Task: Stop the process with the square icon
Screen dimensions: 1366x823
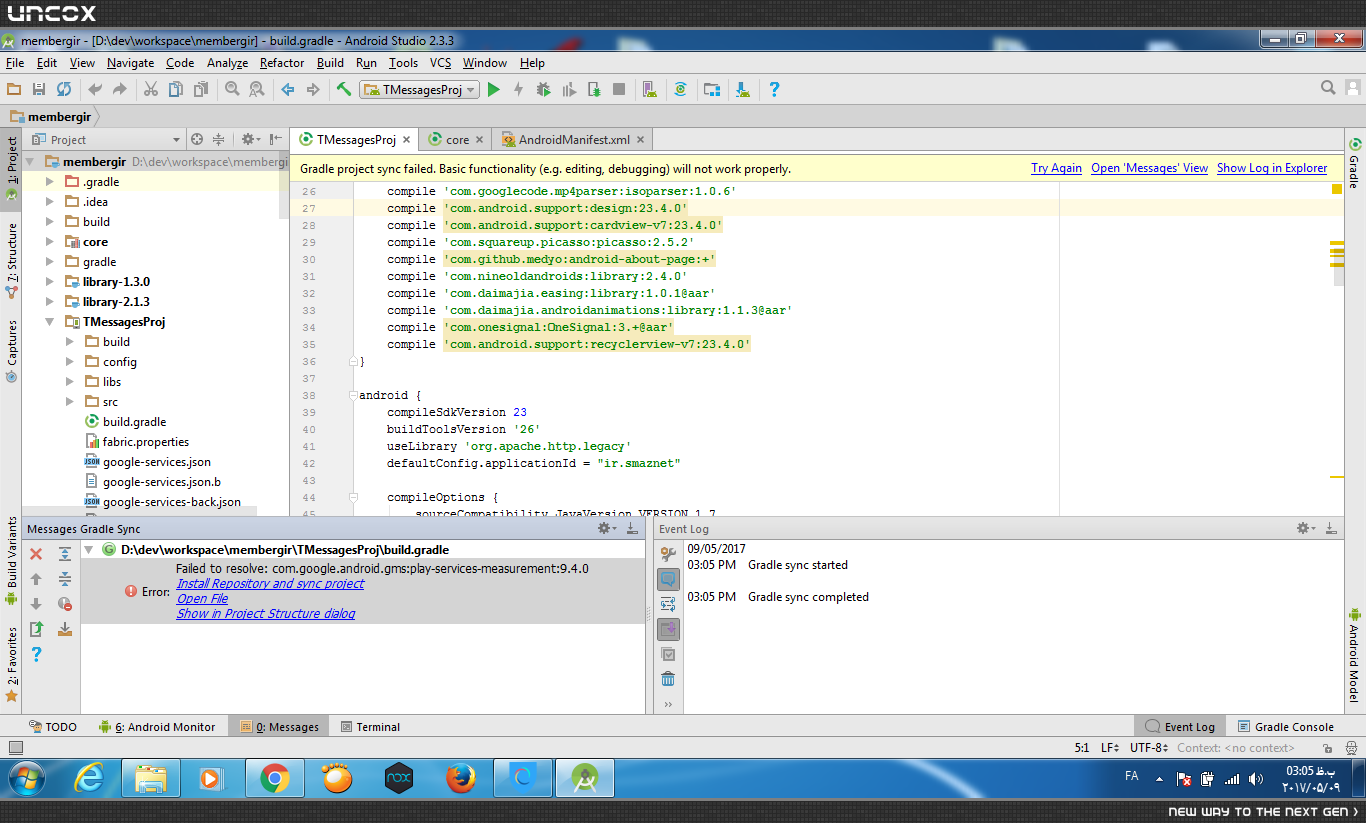Action: click(x=619, y=89)
